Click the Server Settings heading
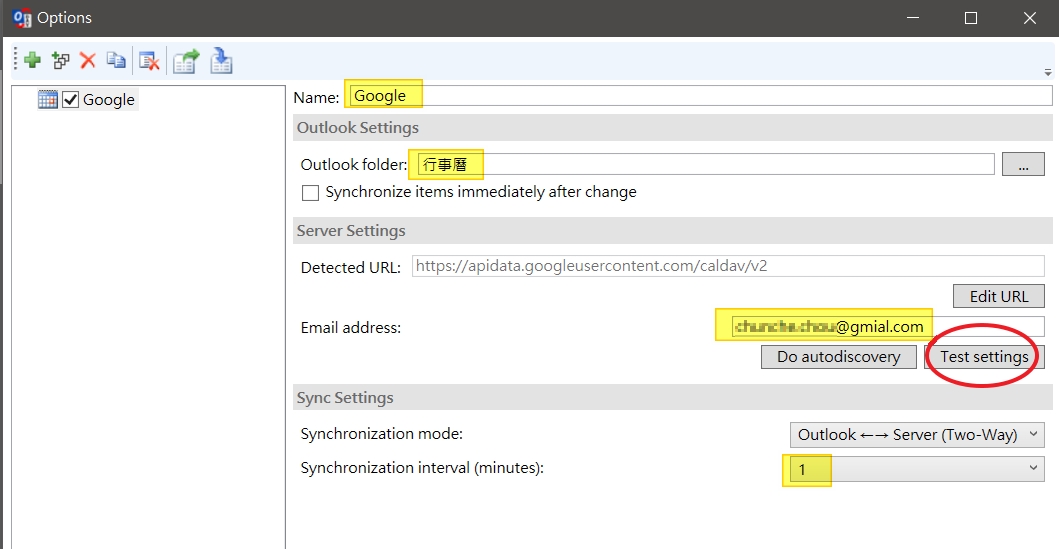1059x549 pixels. [x=351, y=231]
